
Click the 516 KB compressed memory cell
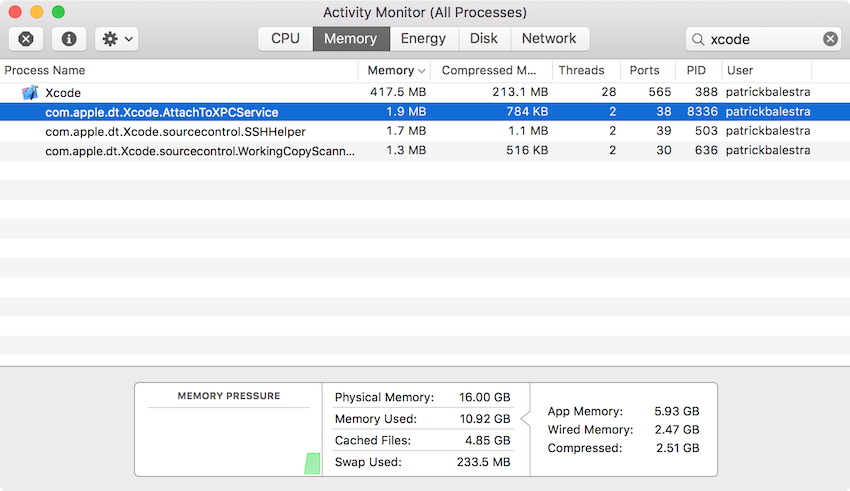click(x=527, y=151)
